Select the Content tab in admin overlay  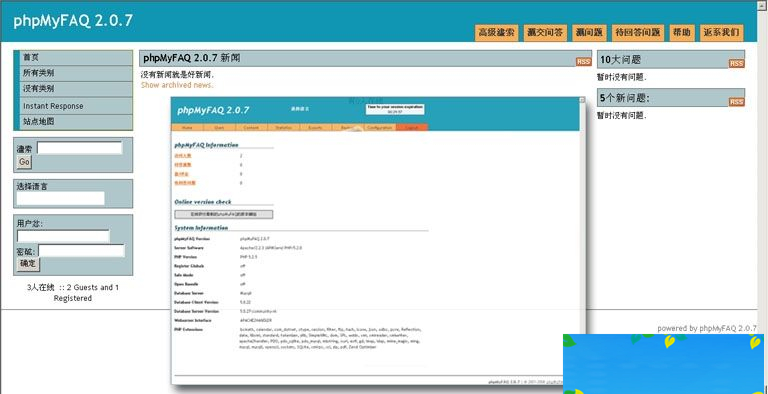pos(251,127)
